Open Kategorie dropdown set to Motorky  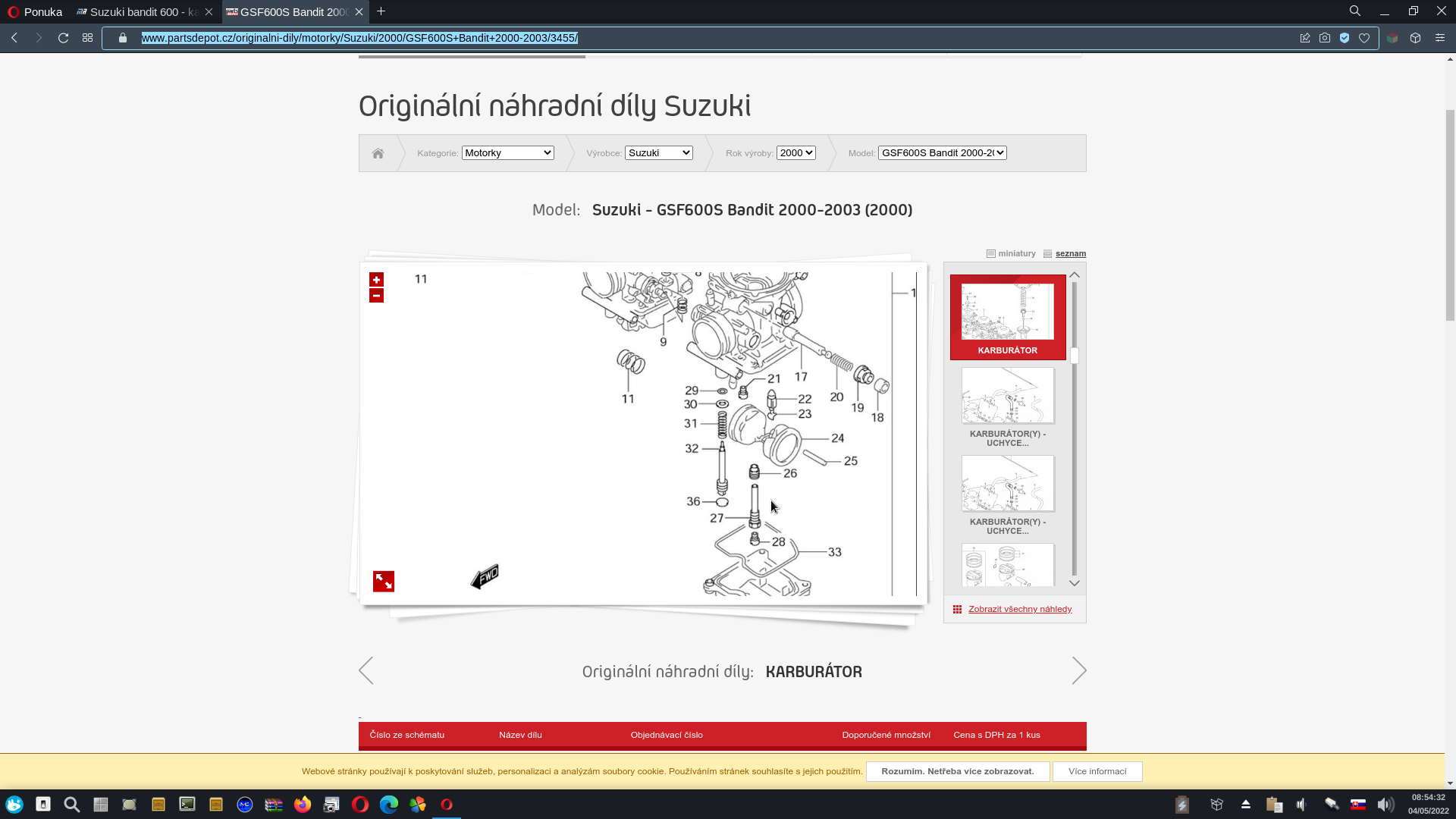tap(507, 153)
